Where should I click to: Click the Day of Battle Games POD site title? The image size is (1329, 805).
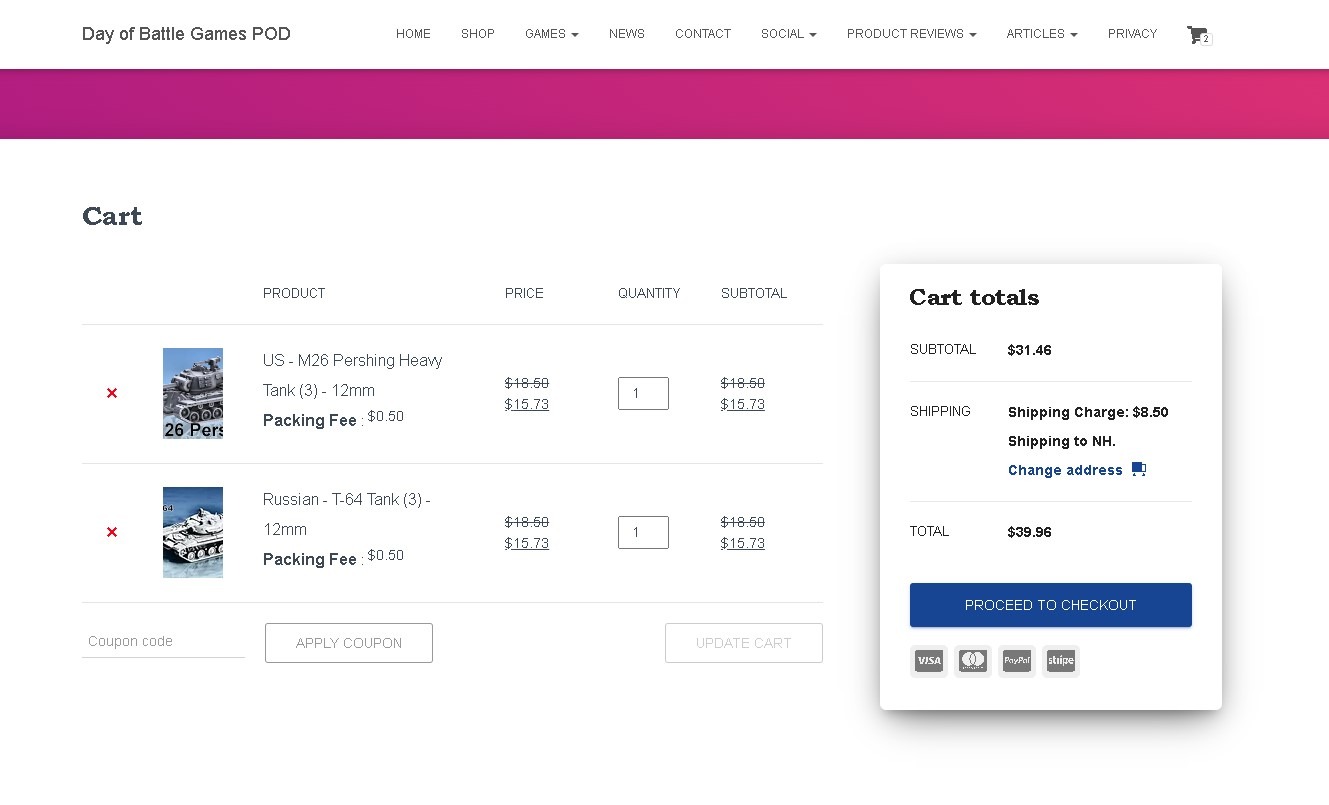186,34
